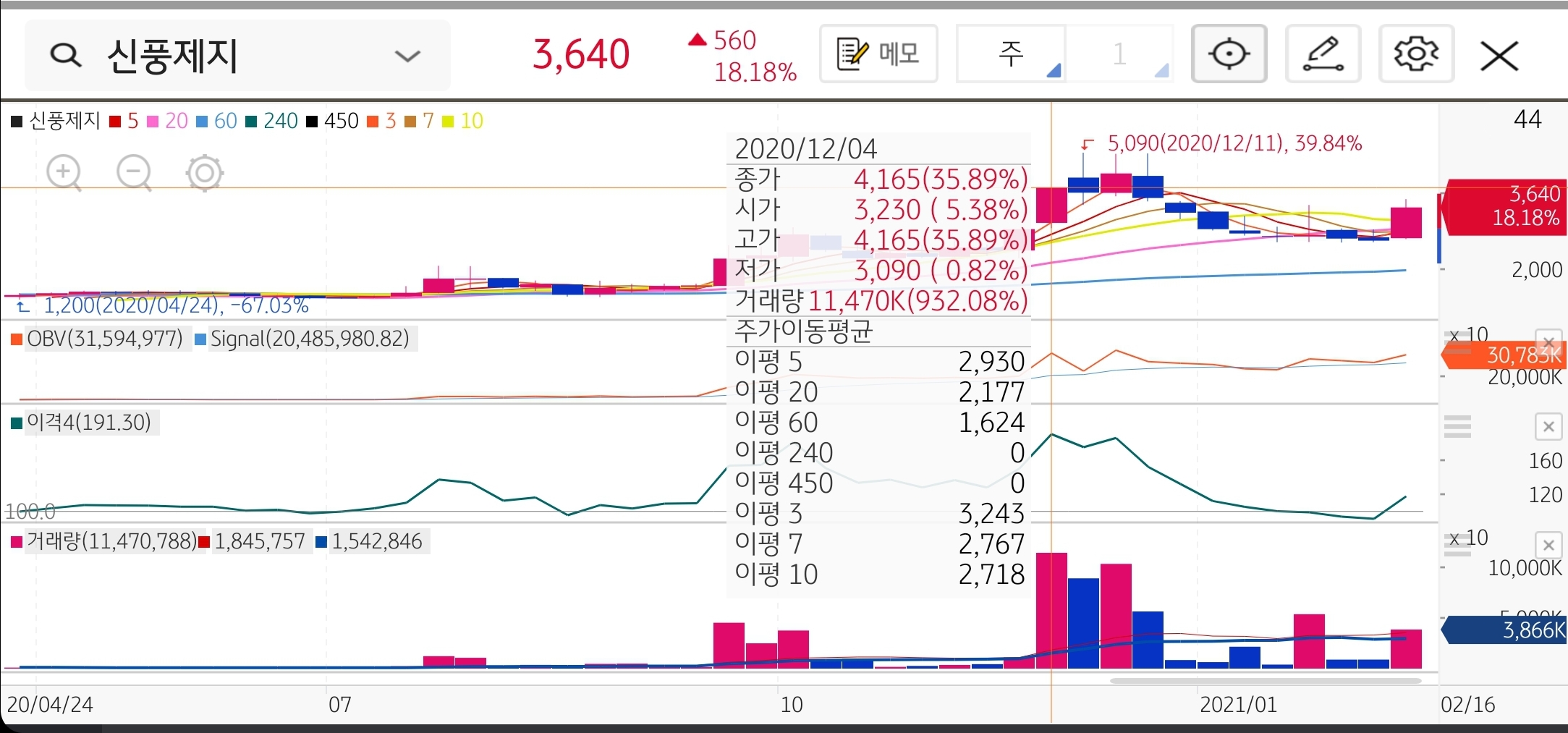
Task: Click the current price tag 3,640 18.18%
Action: [x=1503, y=206]
